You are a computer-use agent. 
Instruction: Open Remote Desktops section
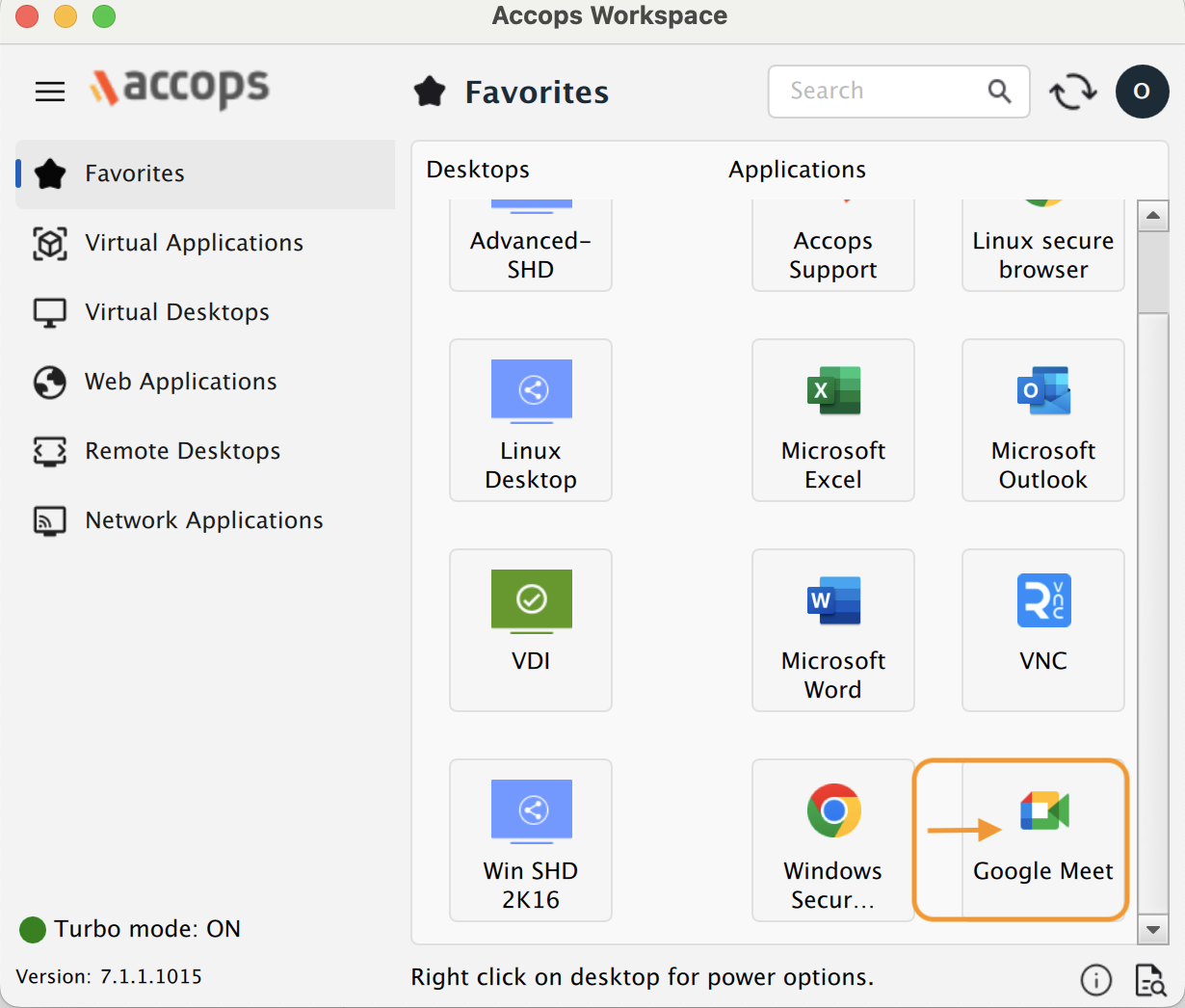point(182,451)
